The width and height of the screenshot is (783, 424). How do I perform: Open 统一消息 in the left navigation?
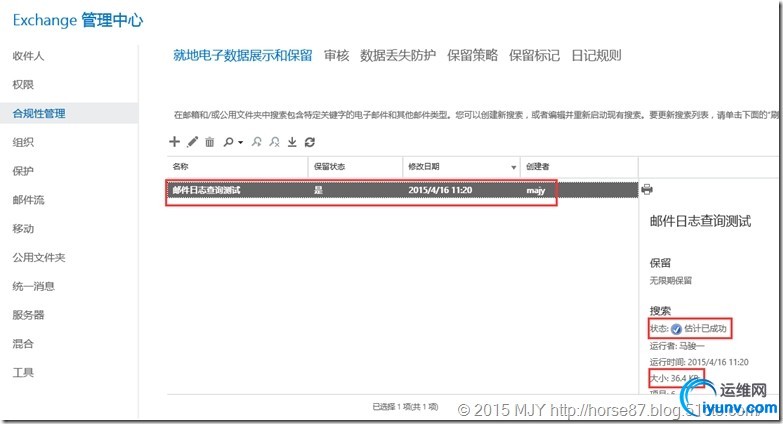point(33,286)
